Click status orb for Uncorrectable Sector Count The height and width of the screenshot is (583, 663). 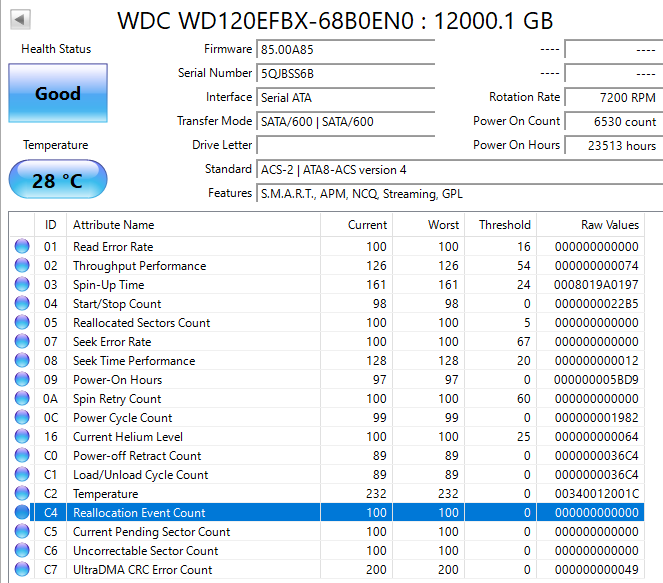click(22, 550)
